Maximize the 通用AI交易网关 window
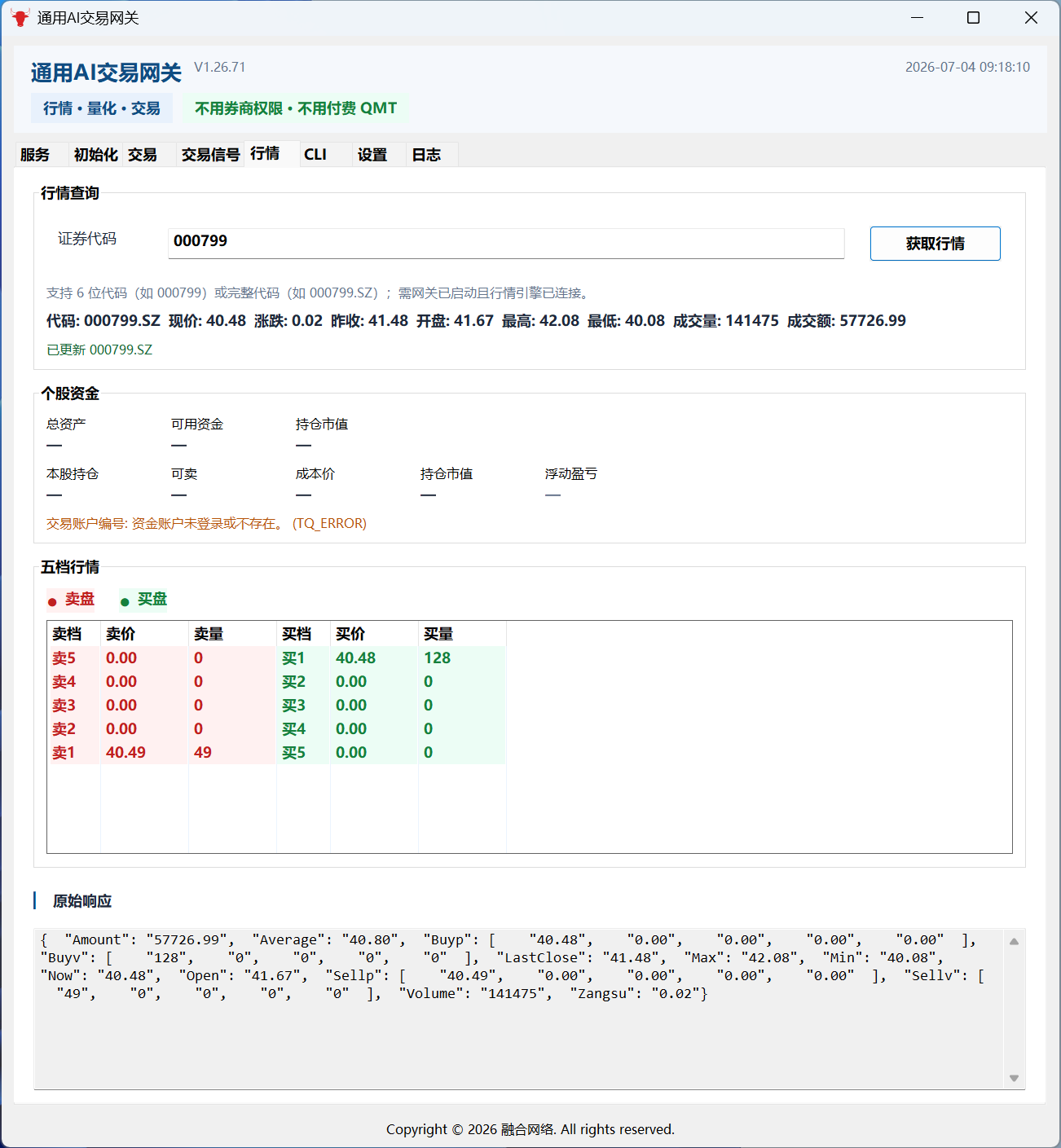Viewport: 1061px width, 1148px height. [973, 17]
